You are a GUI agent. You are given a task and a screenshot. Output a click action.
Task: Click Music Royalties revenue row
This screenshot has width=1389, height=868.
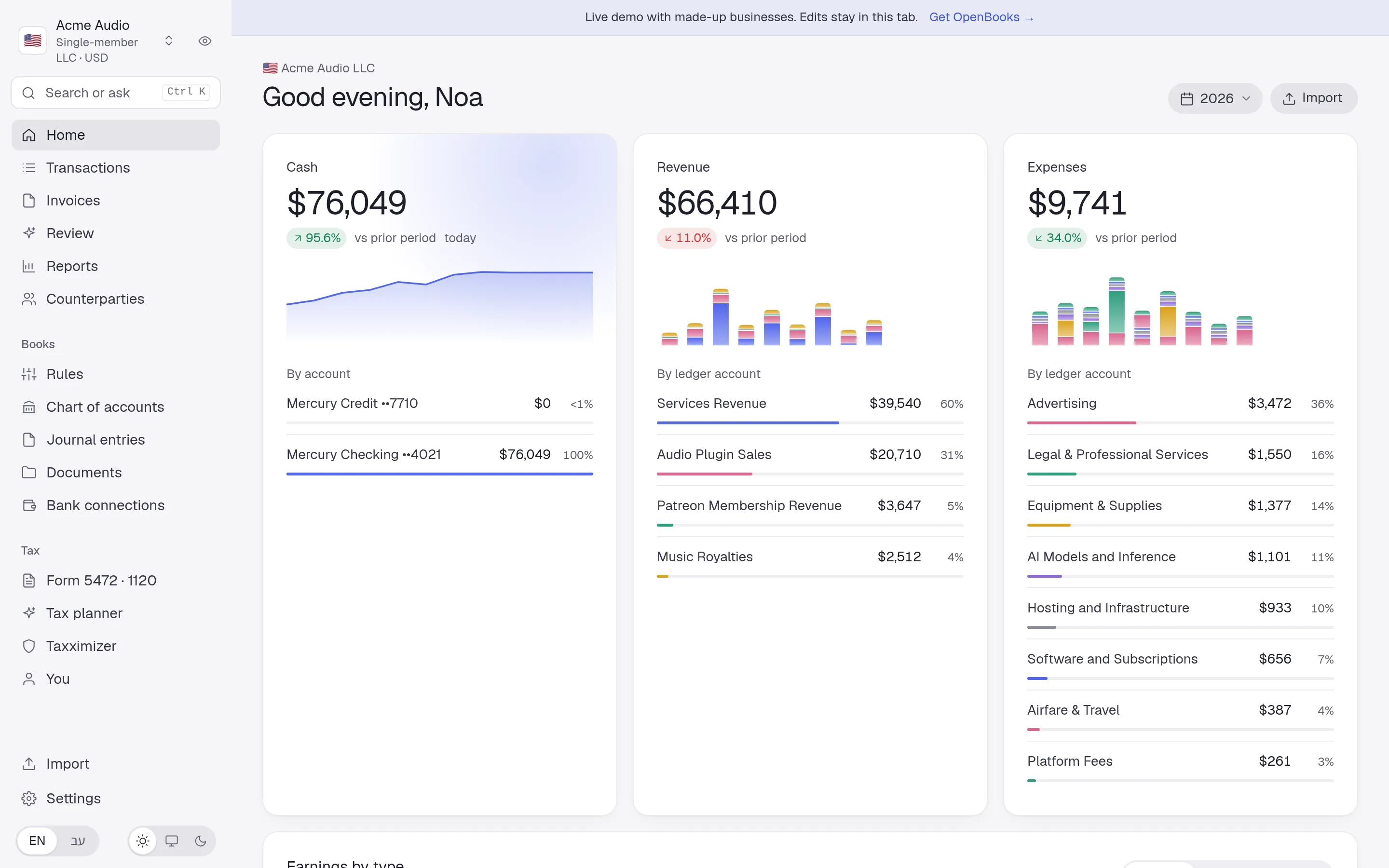point(809,563)
